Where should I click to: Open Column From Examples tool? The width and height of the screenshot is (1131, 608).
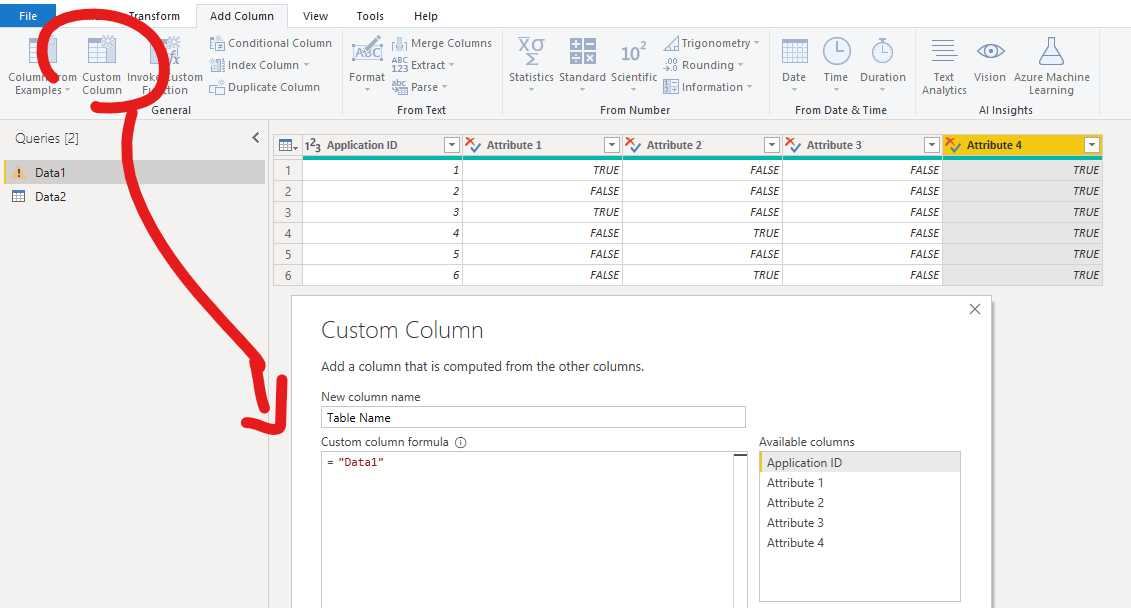click(x=42, y=66)
